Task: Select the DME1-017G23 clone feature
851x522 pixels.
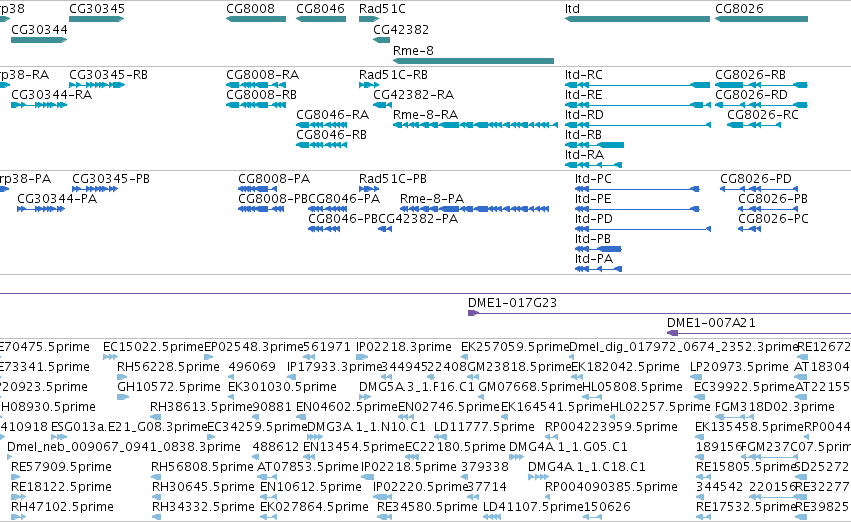Action: [x=659, y=313]
